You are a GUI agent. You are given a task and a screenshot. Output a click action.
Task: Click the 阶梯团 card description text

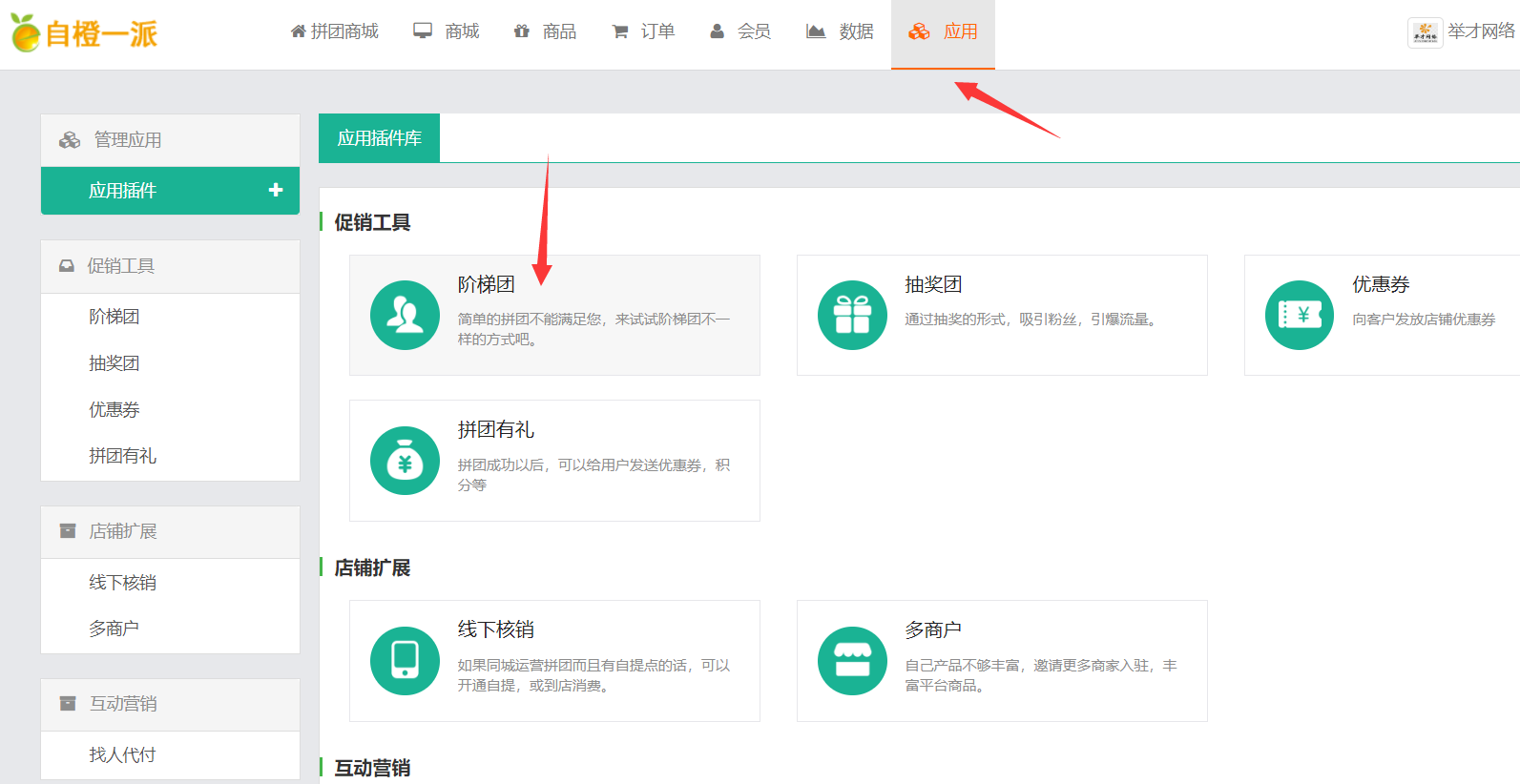pos(593,329)
